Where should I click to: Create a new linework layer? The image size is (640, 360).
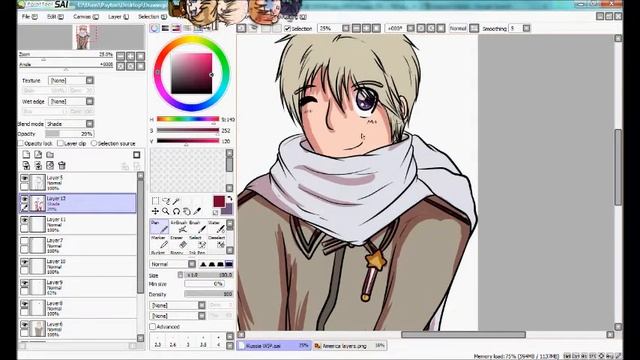38,155
